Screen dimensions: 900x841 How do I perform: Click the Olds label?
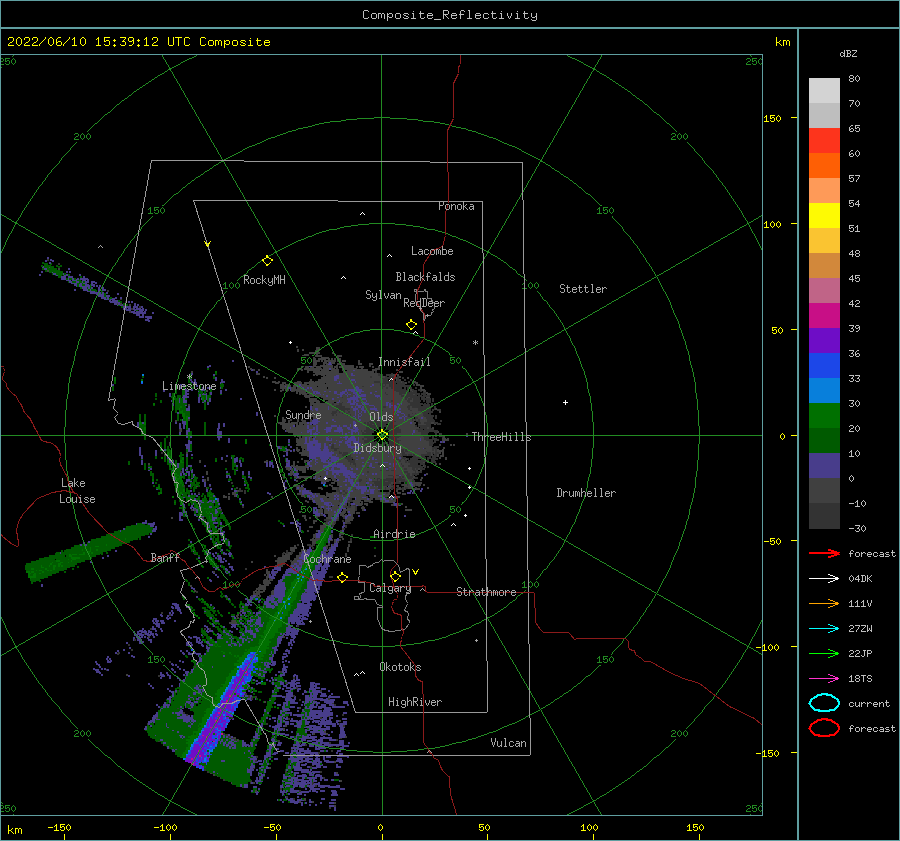[x=381, y=417]
